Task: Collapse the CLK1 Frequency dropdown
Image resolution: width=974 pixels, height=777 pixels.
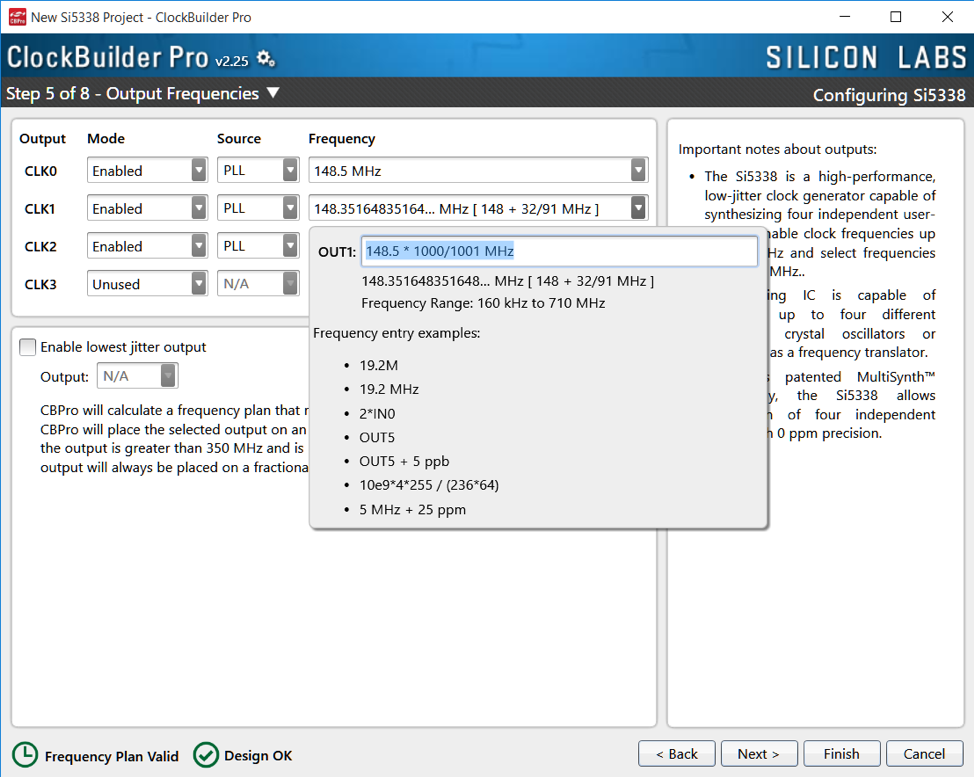Action: (638, 209)
